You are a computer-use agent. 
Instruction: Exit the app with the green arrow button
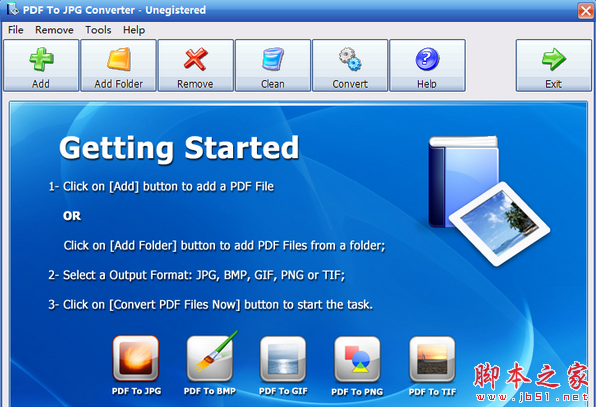(x=553, y=65)
